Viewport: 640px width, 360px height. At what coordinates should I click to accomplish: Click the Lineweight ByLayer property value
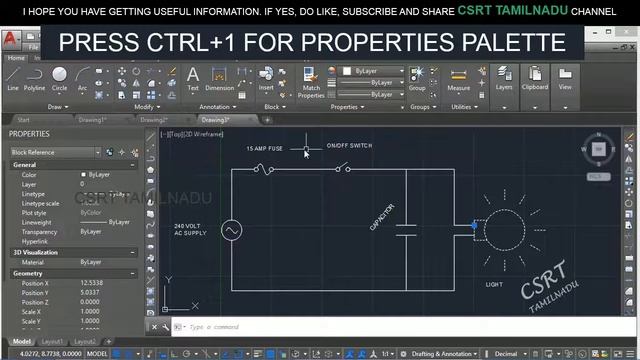coord(105,222)
